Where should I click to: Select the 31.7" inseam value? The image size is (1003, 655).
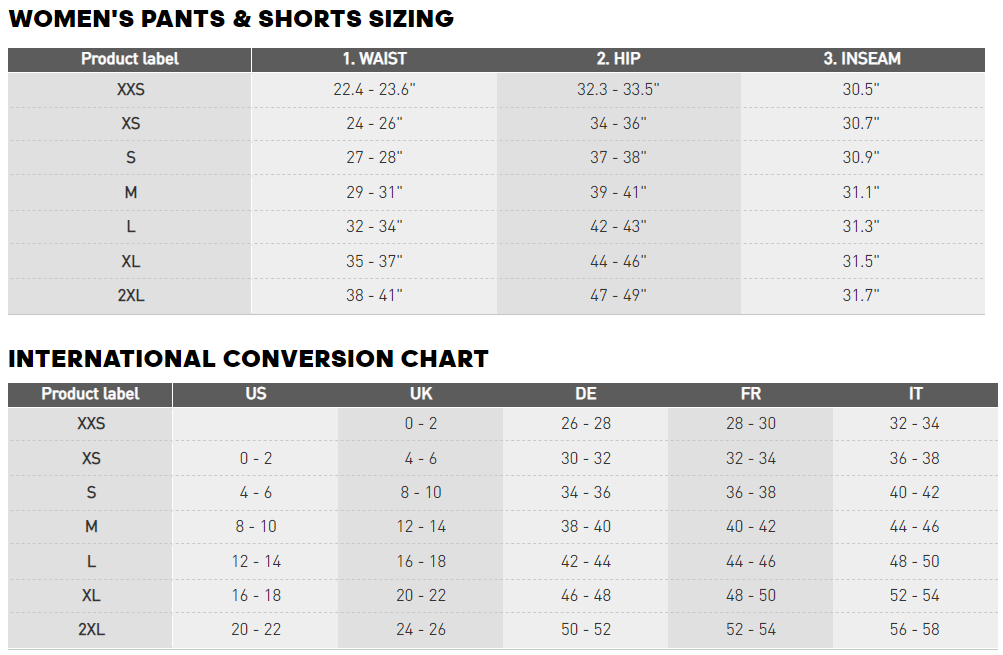click(x=861, y=296)
